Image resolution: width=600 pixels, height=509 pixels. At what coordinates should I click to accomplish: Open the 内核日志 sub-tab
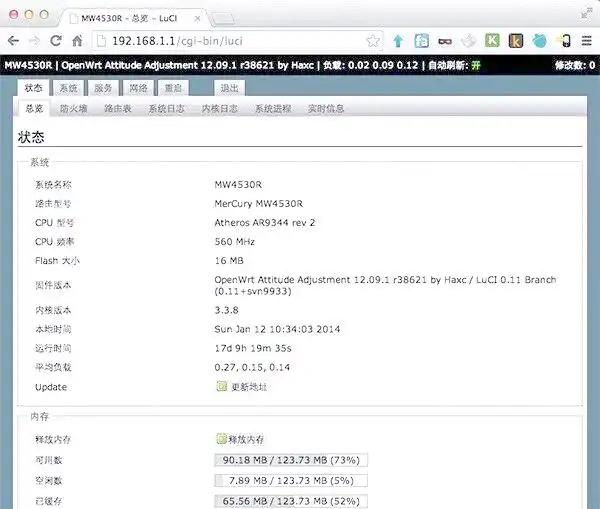coord(220,109)
